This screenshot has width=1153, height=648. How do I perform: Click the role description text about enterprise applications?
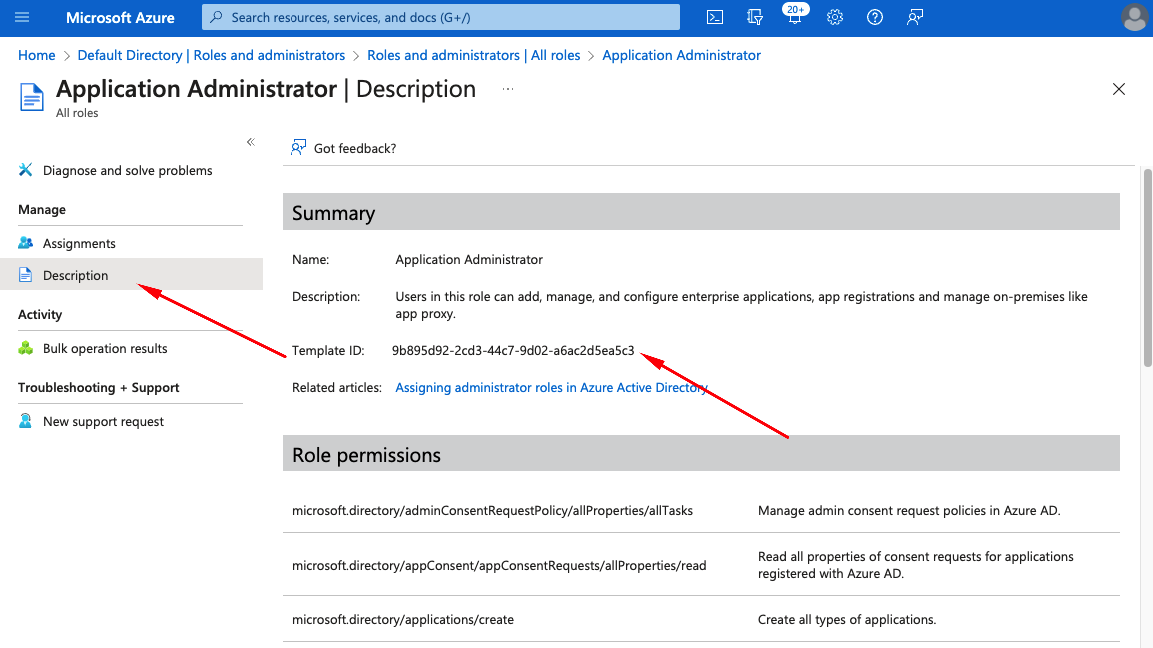point(741,305)
